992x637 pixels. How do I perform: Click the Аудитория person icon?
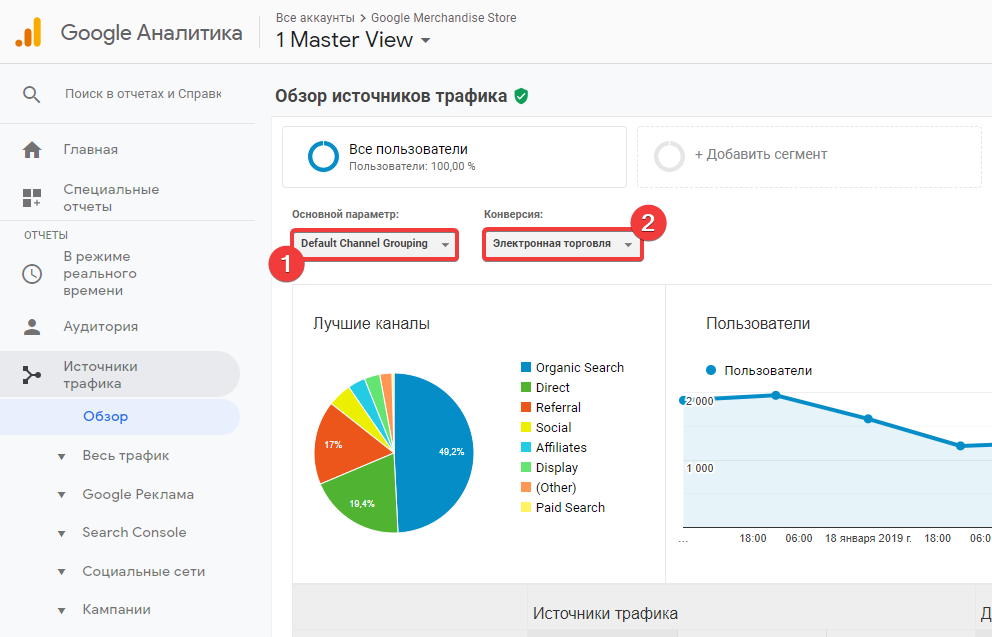click(x=32, y=327)
